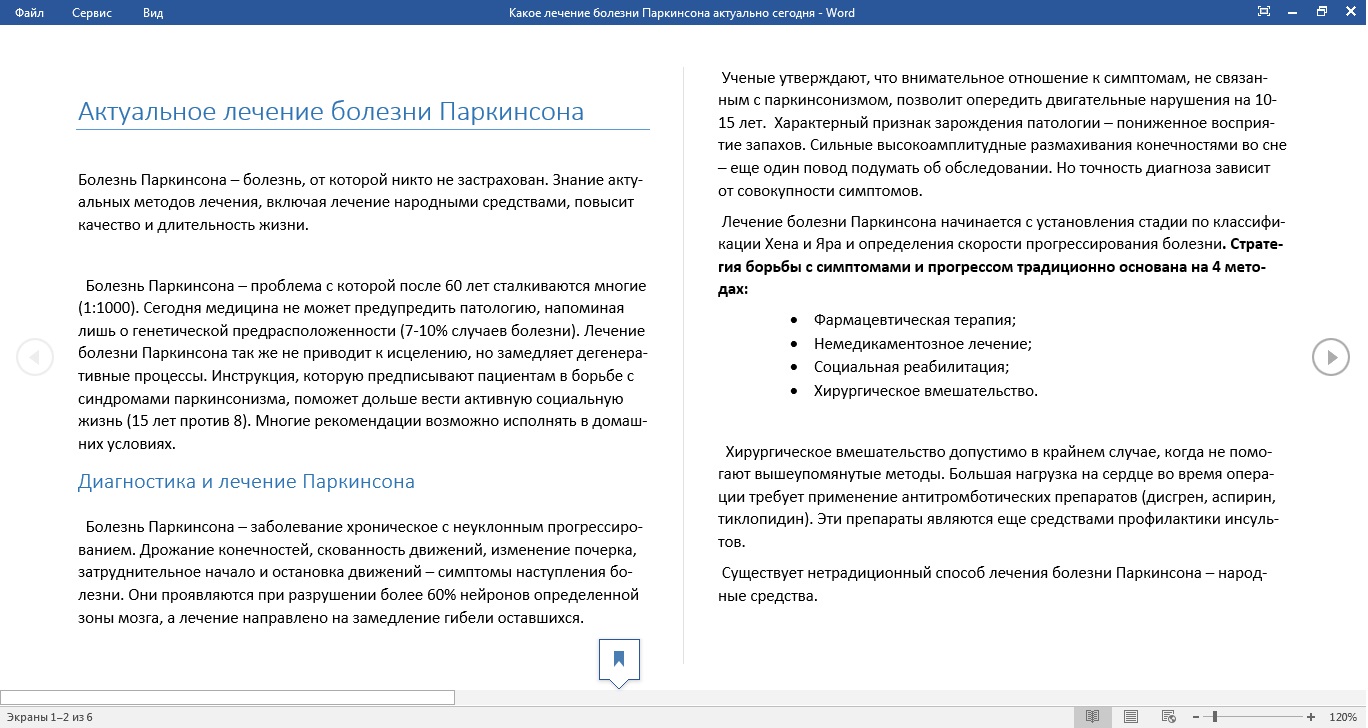Screen dimensions: 1368x728
Task: Click the horizontal scrollbar thumb at bottom
Action: [x=228, y=698]
